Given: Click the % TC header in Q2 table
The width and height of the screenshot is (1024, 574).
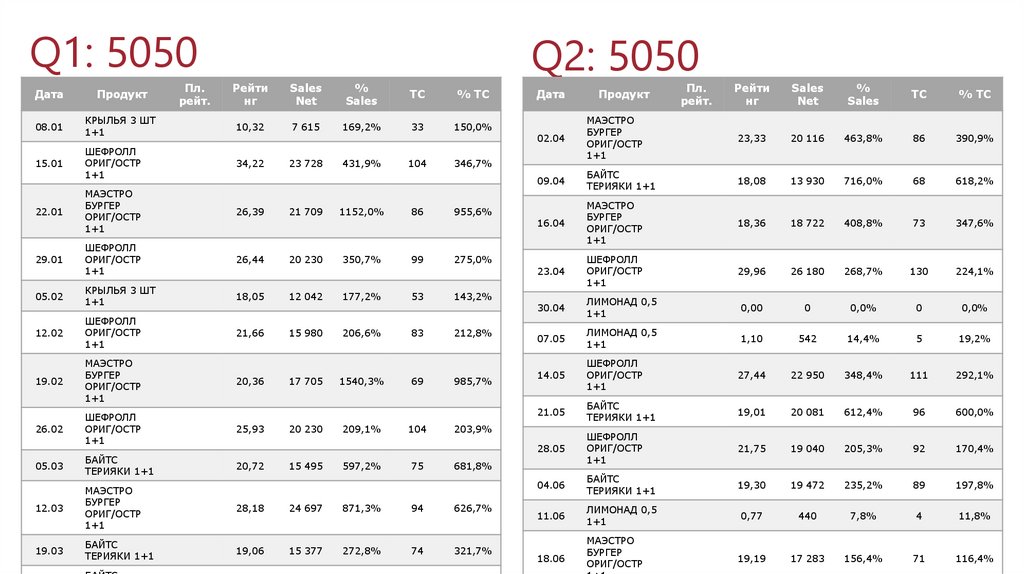Looking at the screenshot, I should point(975,94).
